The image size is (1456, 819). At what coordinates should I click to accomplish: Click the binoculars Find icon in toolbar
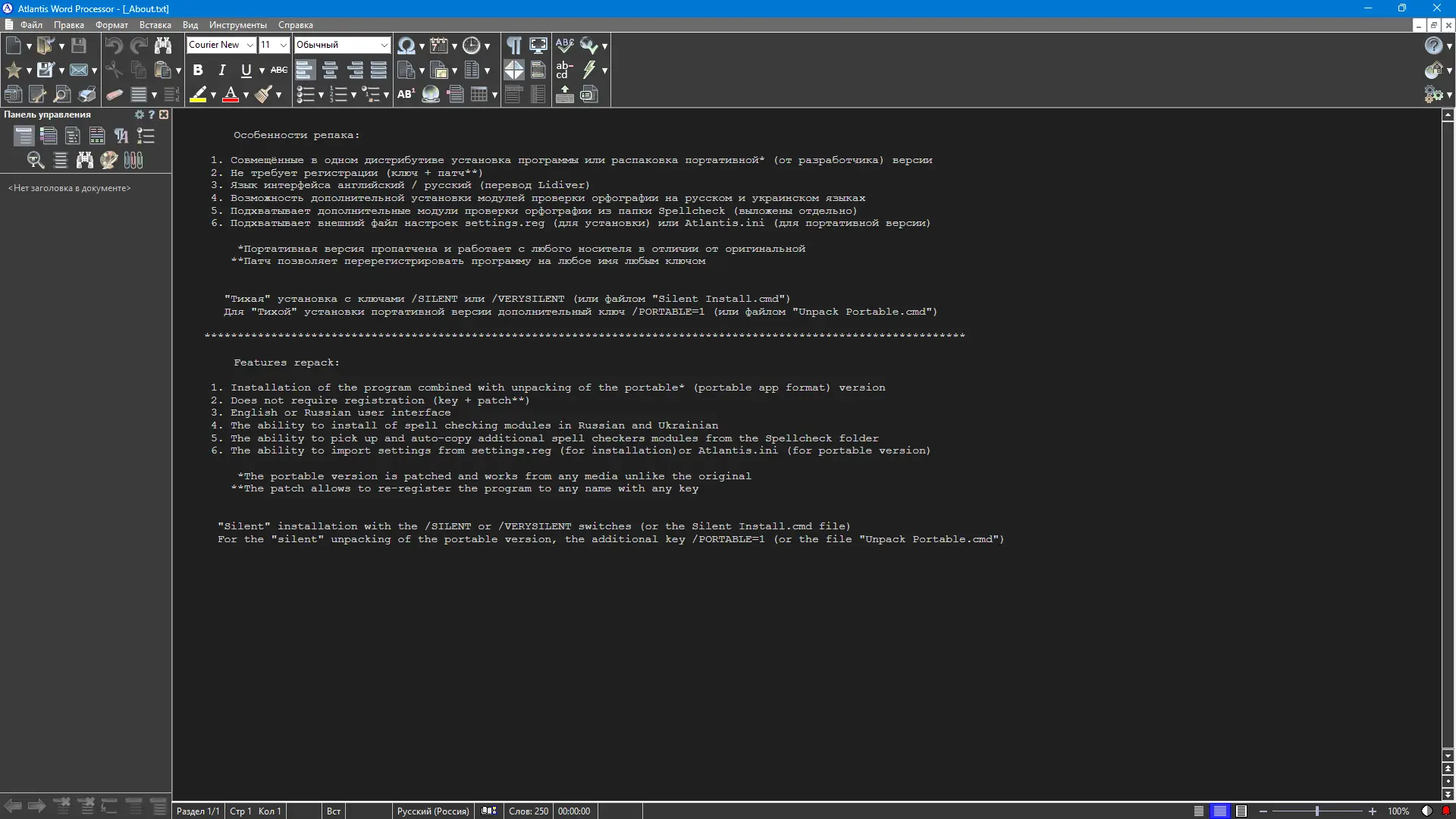(163, 45)
